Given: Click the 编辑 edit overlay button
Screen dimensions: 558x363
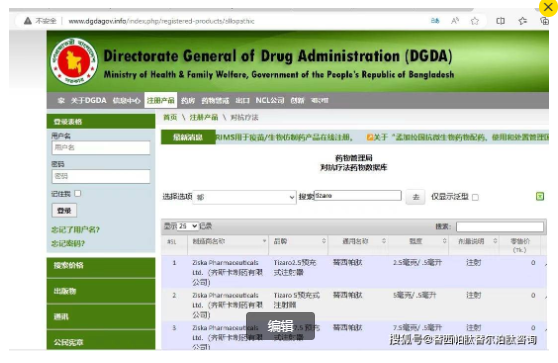Looking at the screenshot, I should pyautogui.click(x=280, y=326).
